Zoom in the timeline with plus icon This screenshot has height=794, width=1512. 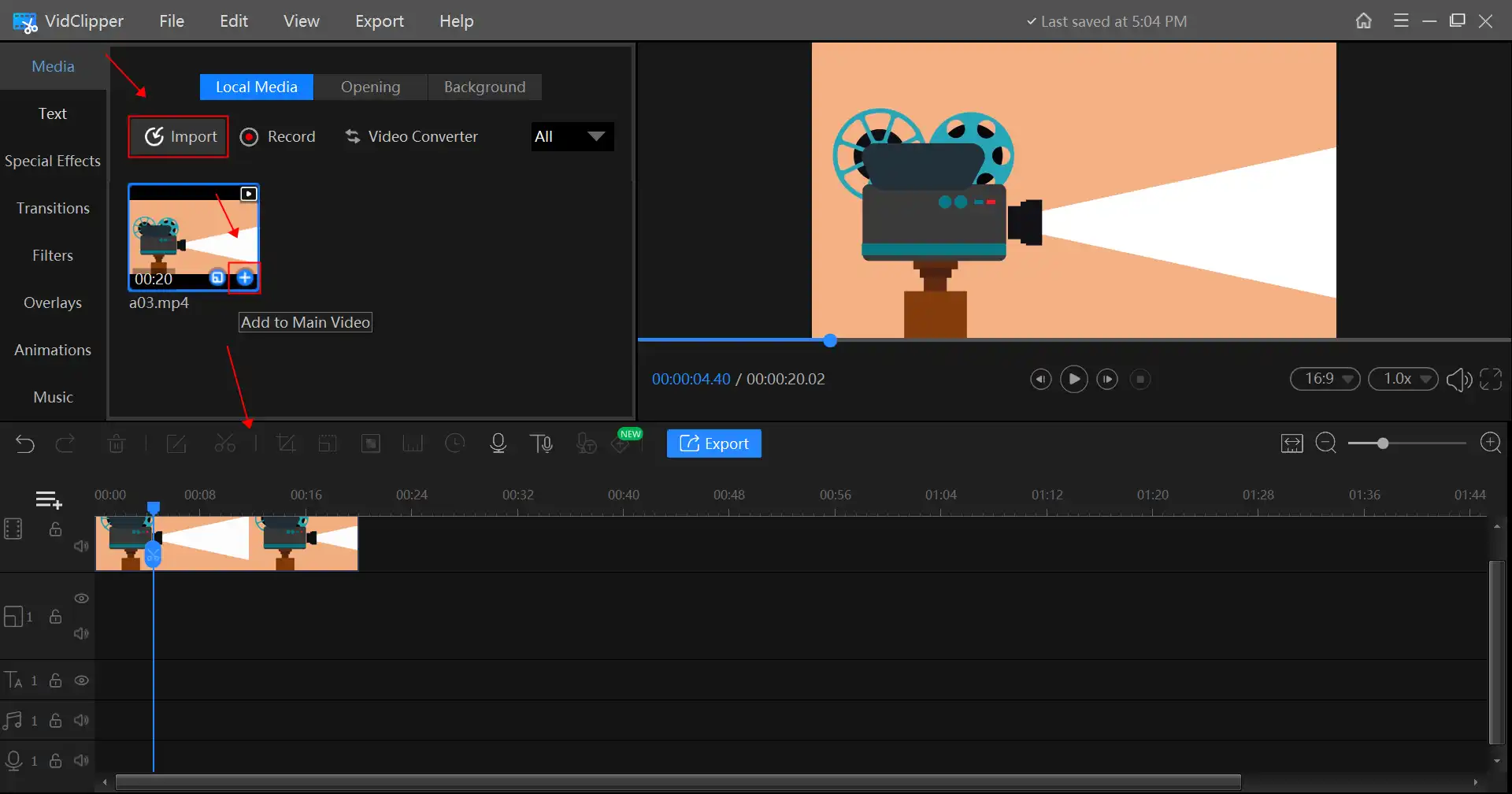[1490, 443]
